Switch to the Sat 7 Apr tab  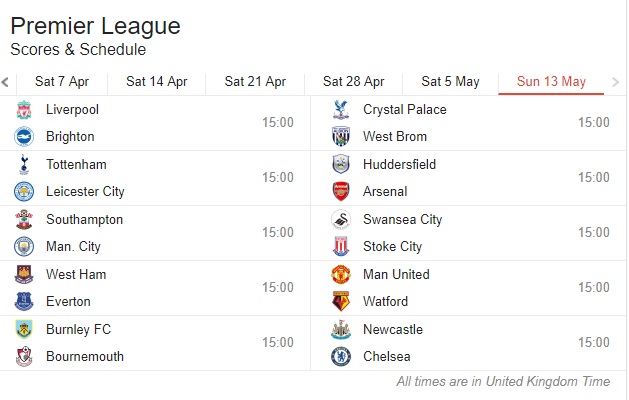point(62,82)
